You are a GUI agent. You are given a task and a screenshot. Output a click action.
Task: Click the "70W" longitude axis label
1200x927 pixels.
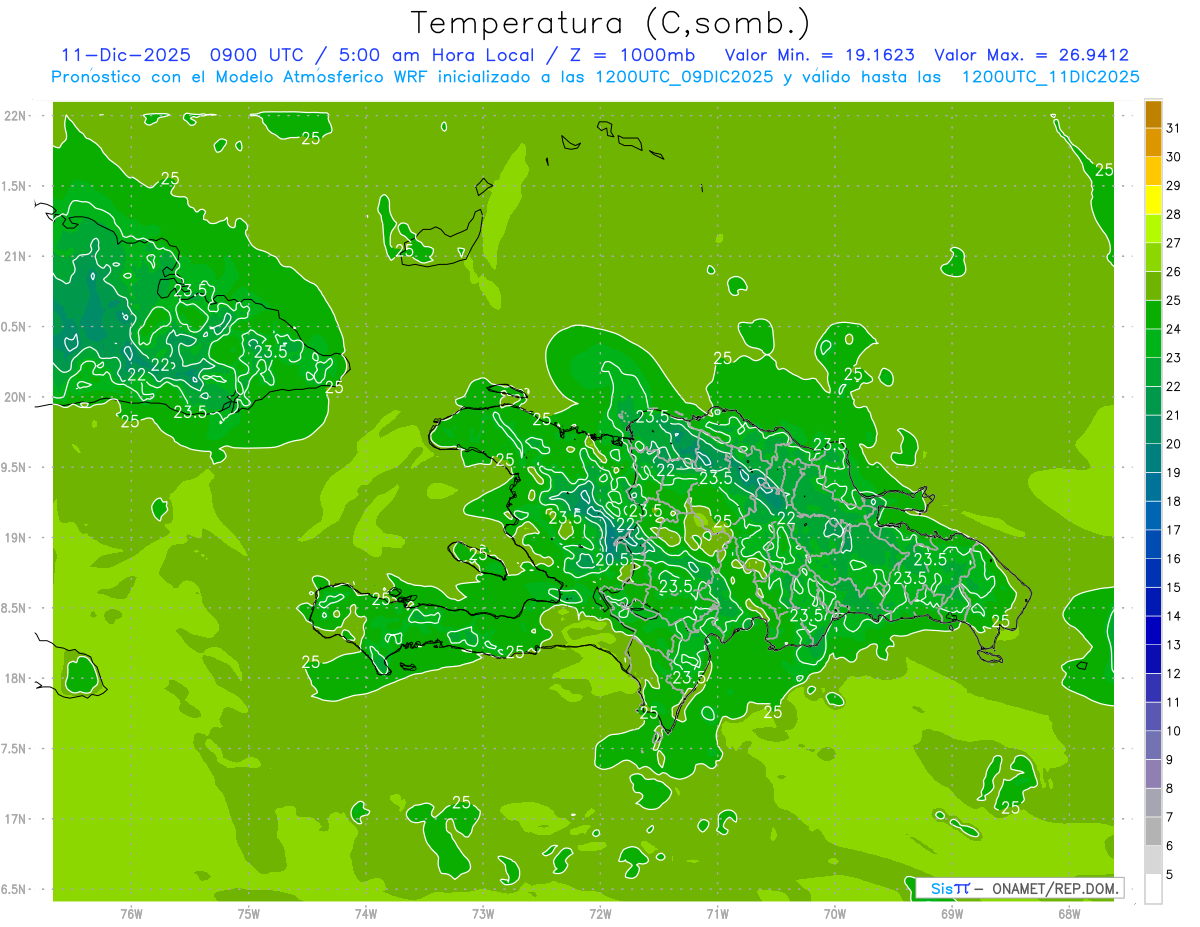pos(835,913)
